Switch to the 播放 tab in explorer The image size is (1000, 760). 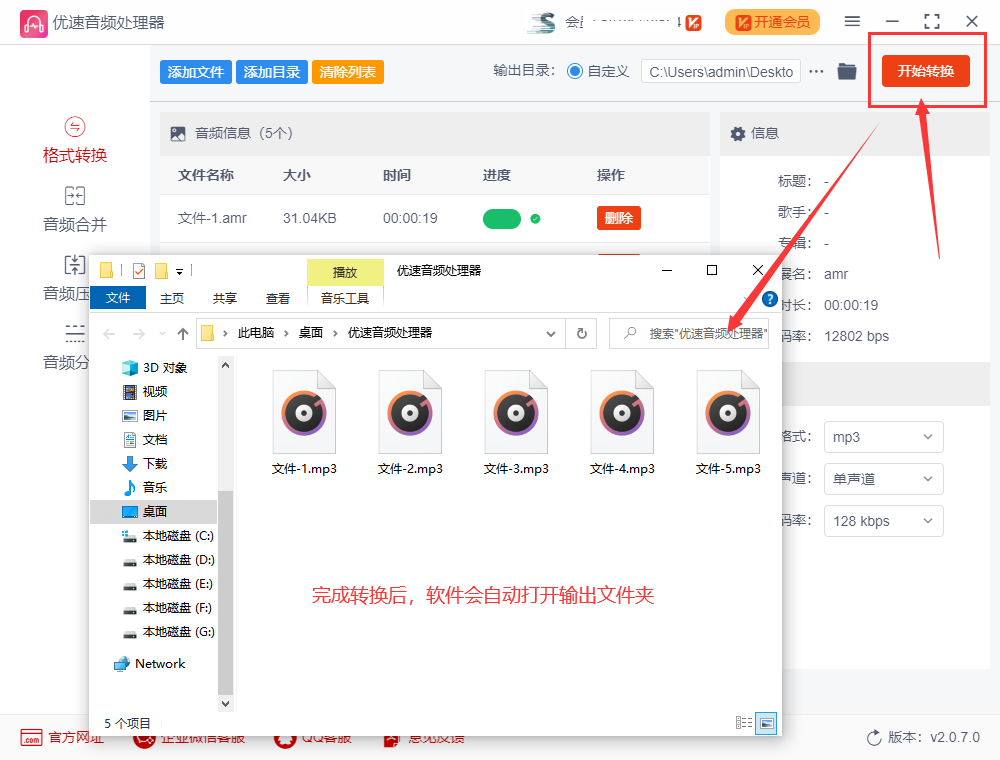click(346, 271)
